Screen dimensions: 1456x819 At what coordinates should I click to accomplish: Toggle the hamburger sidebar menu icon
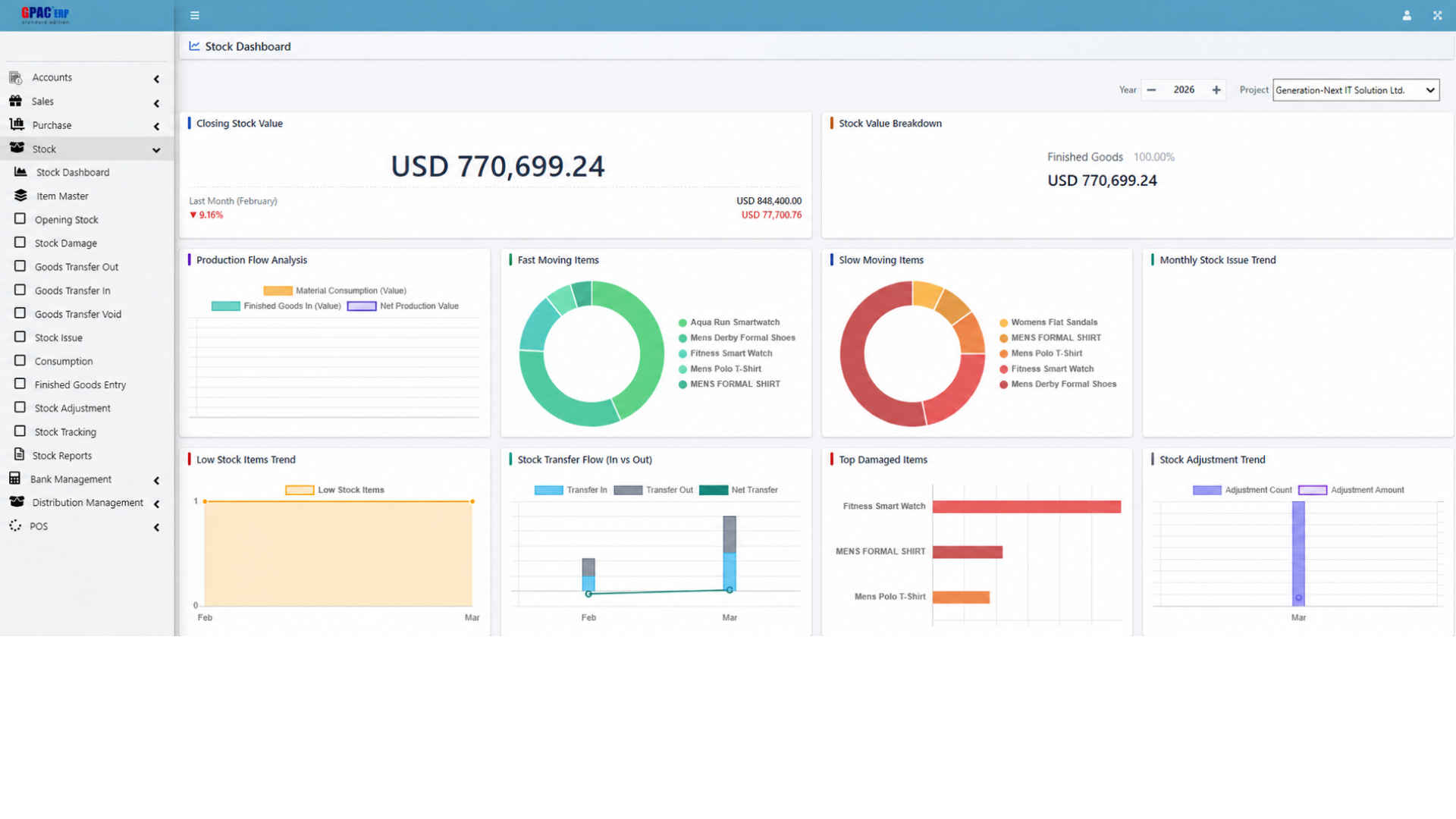click(x=195, y=15)
